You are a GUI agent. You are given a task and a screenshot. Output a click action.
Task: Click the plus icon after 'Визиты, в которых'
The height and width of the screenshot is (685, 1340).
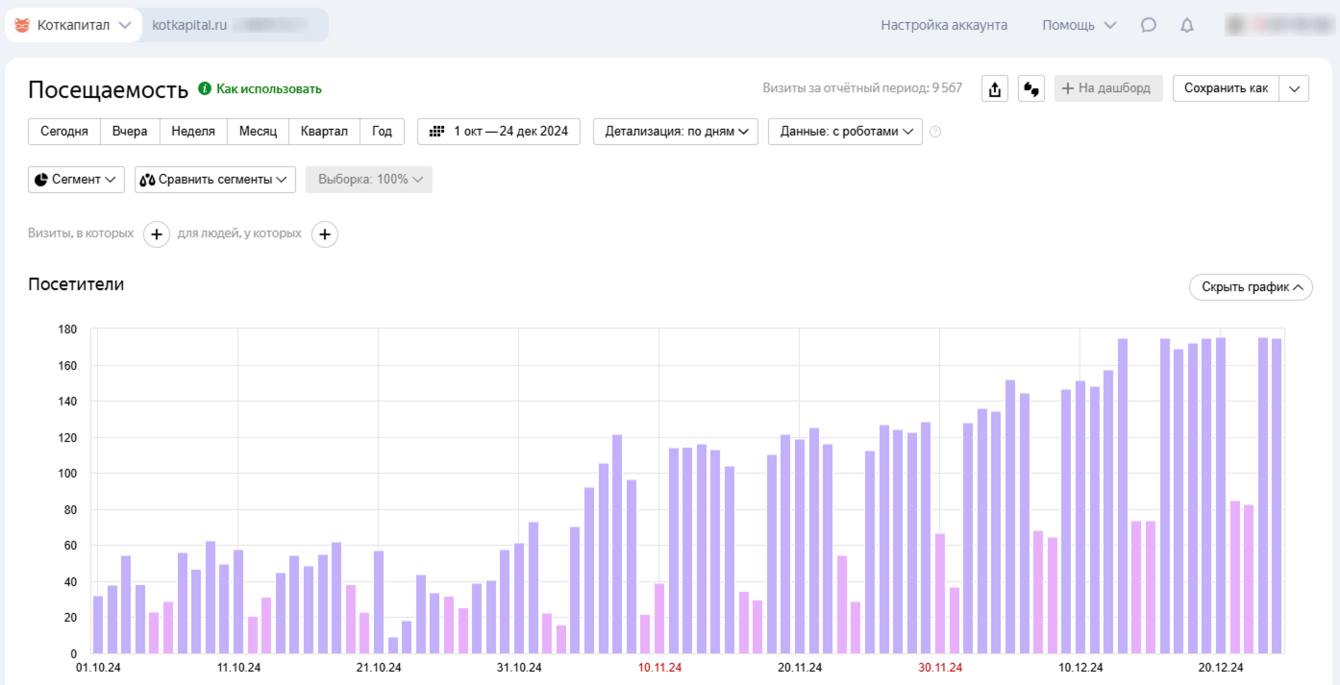point(156,234)
